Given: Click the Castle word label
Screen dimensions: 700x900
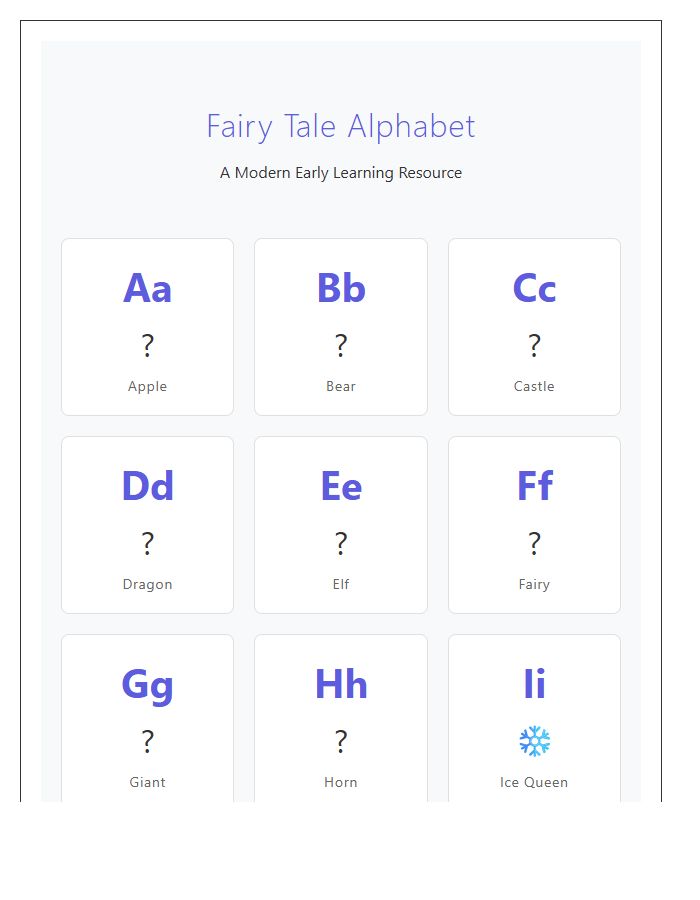Looking at the screenshot, I should pos(534,386).
